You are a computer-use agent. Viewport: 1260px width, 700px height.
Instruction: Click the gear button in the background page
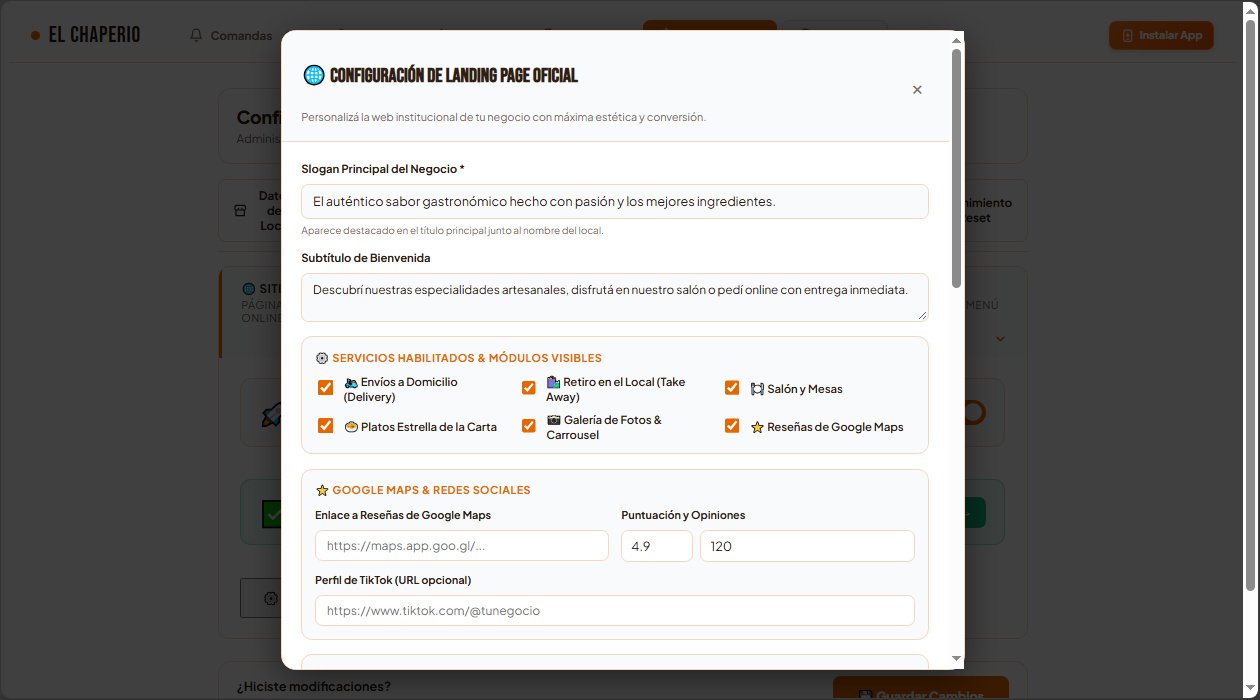pyautogui.click(x=270, y=598)
